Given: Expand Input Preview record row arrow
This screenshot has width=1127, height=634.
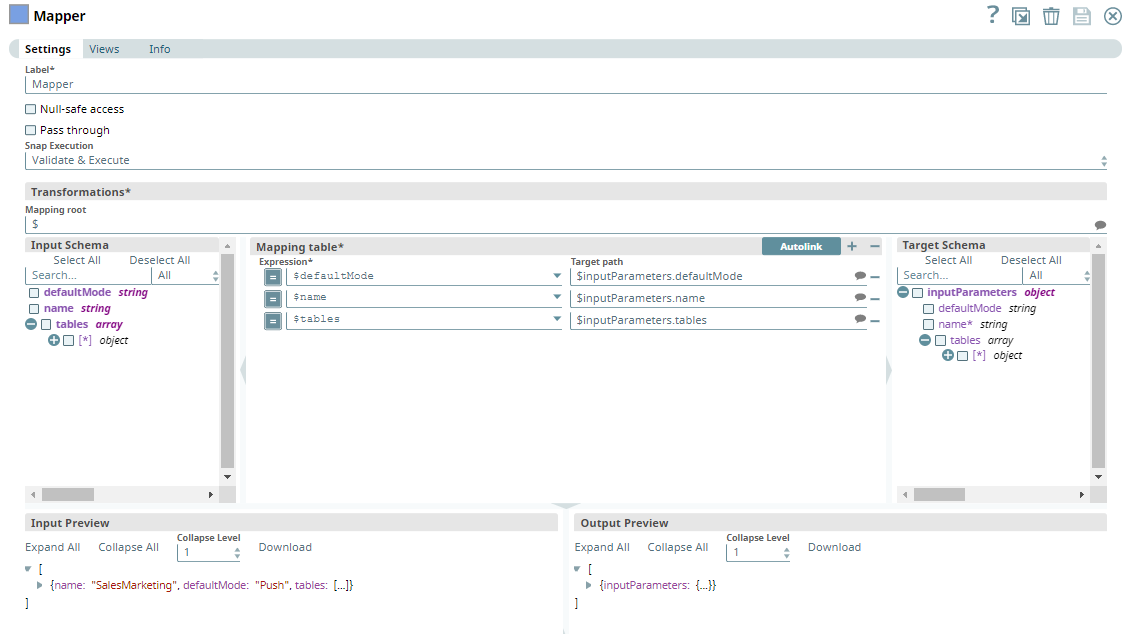Looking at the screenshot, I should pos(40,585).
